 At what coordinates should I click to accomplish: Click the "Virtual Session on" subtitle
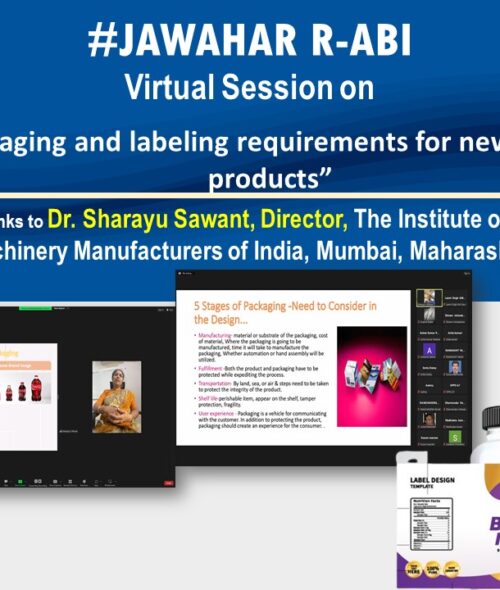[249, 87]
